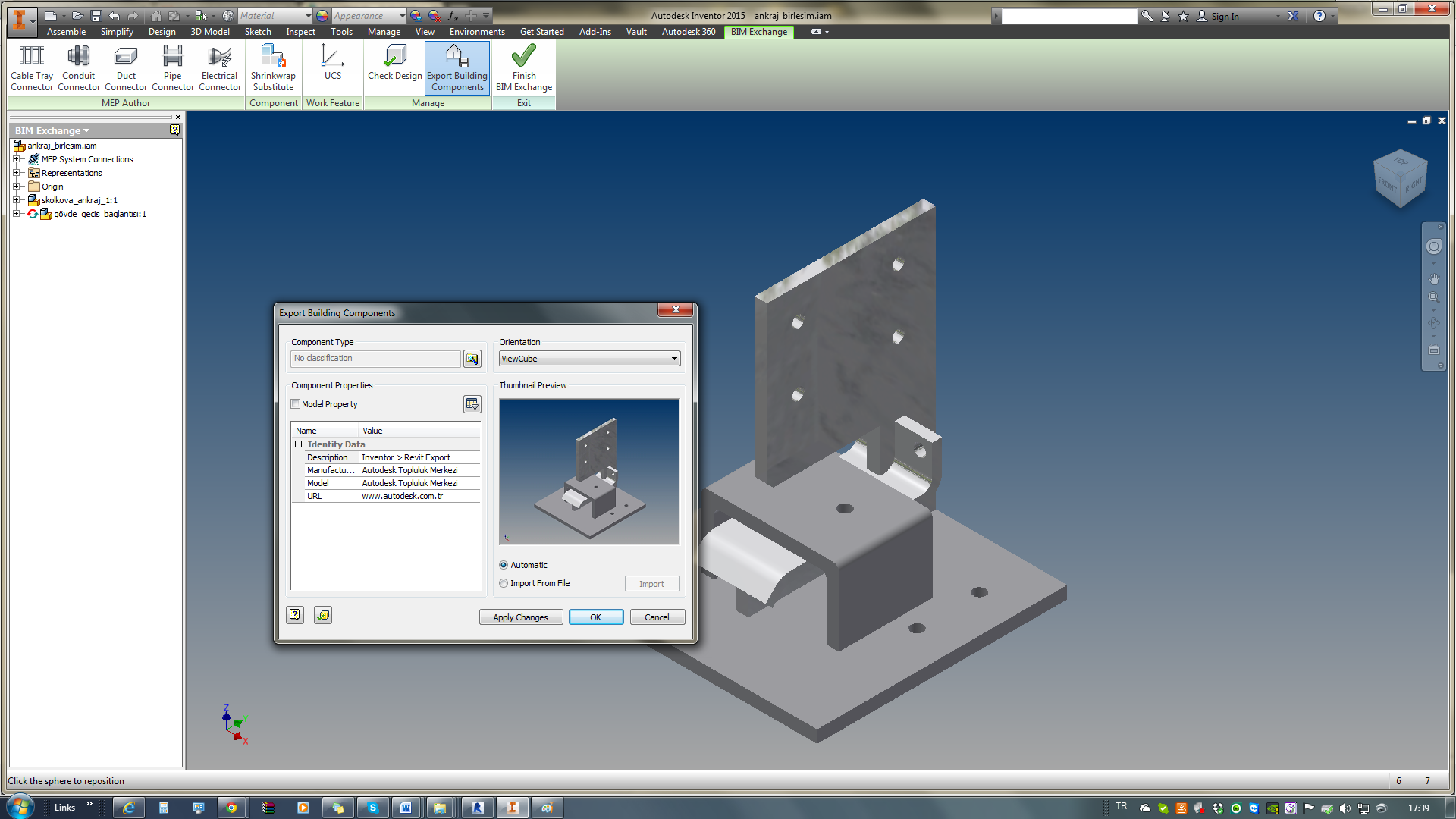Enable the Model Property checkbox

[296, 404]
